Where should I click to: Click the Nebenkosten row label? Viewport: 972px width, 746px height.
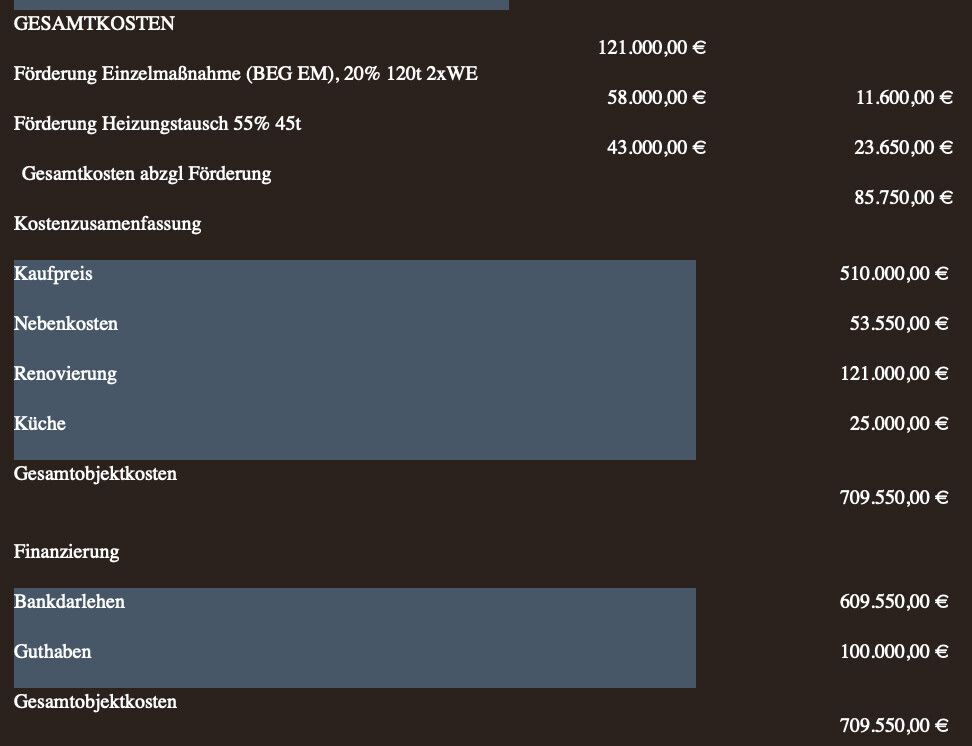pyautogui.click(x=66, y=324)
